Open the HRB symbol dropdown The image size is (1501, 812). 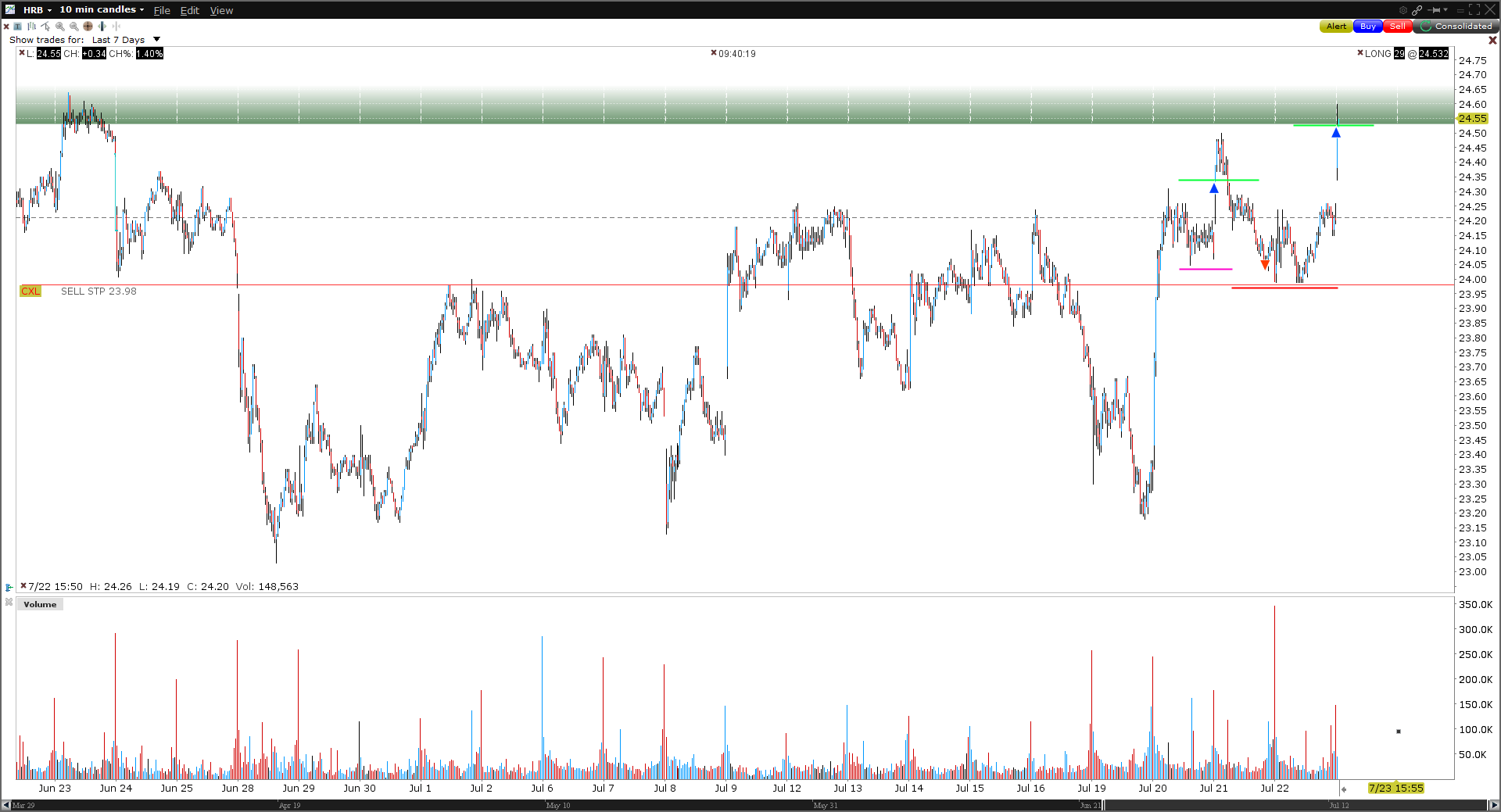[x=37, y=10]
